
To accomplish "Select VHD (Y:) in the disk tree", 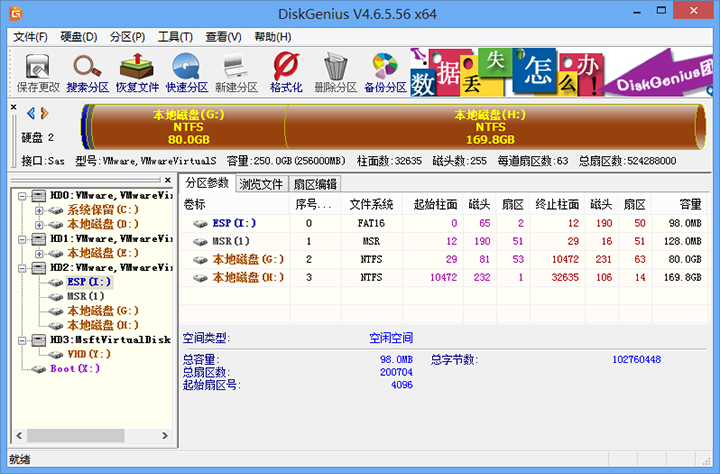I will (89, 355).
